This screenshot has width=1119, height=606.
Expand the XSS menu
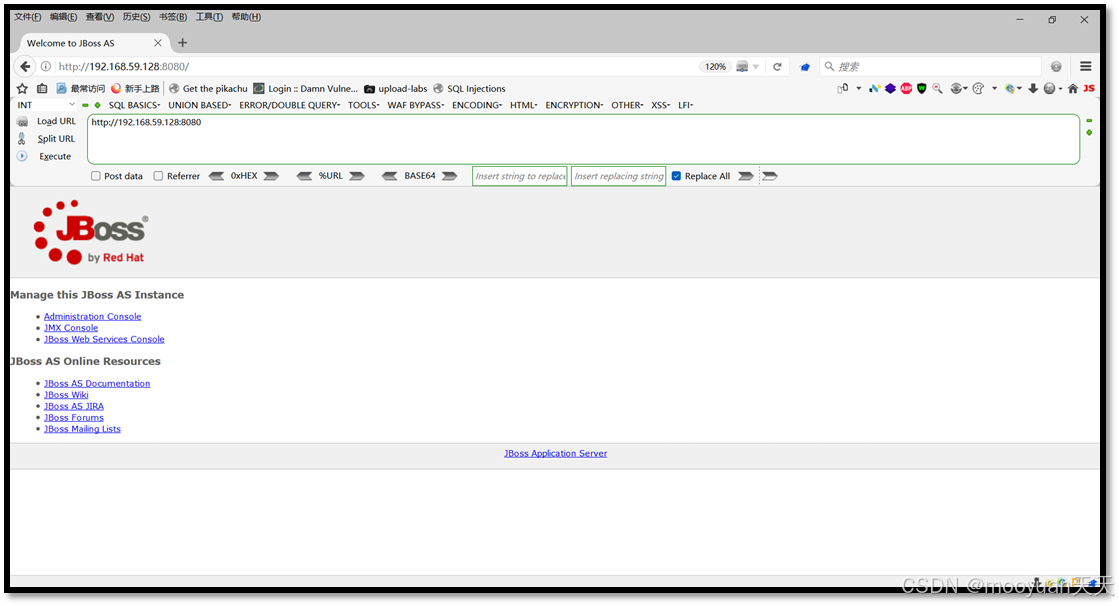(x=661, y=105)
